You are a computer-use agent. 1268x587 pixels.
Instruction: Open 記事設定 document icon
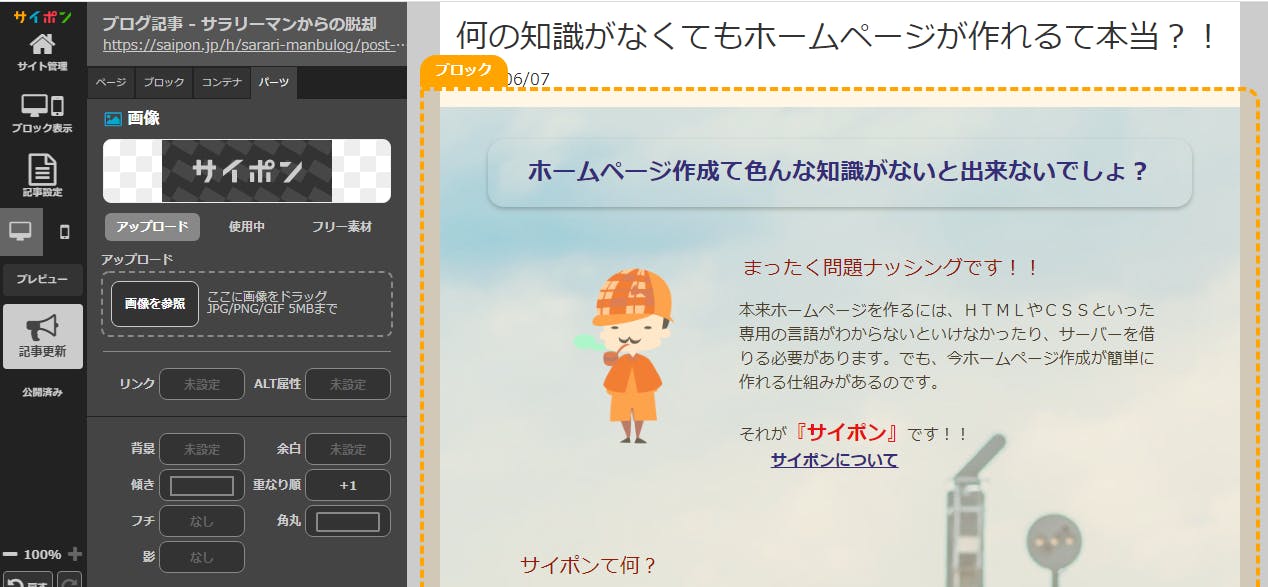point(42,175)
